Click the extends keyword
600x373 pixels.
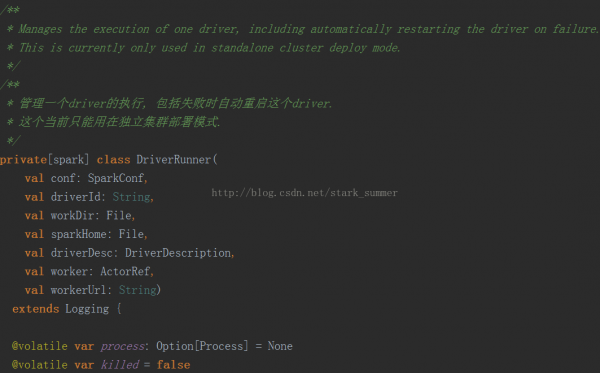(36, 309)
